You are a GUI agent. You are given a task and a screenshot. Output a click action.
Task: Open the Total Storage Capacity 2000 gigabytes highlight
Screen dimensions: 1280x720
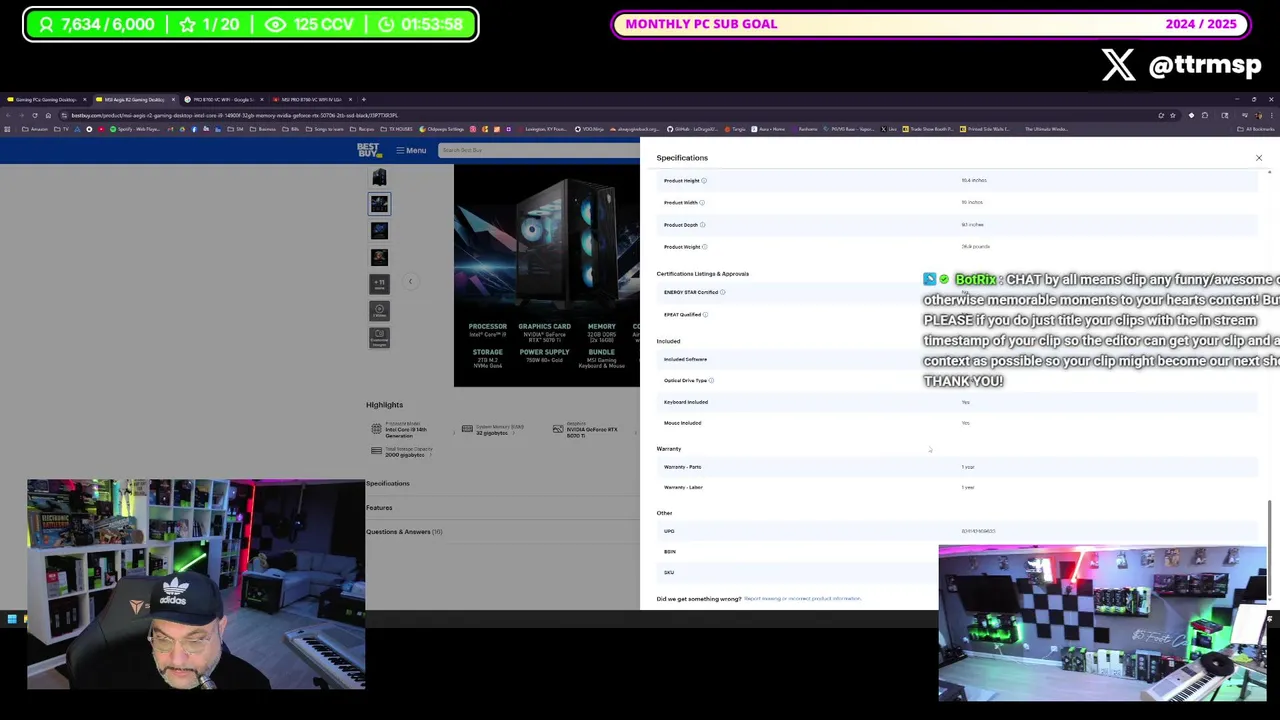[x=401, y=452]
